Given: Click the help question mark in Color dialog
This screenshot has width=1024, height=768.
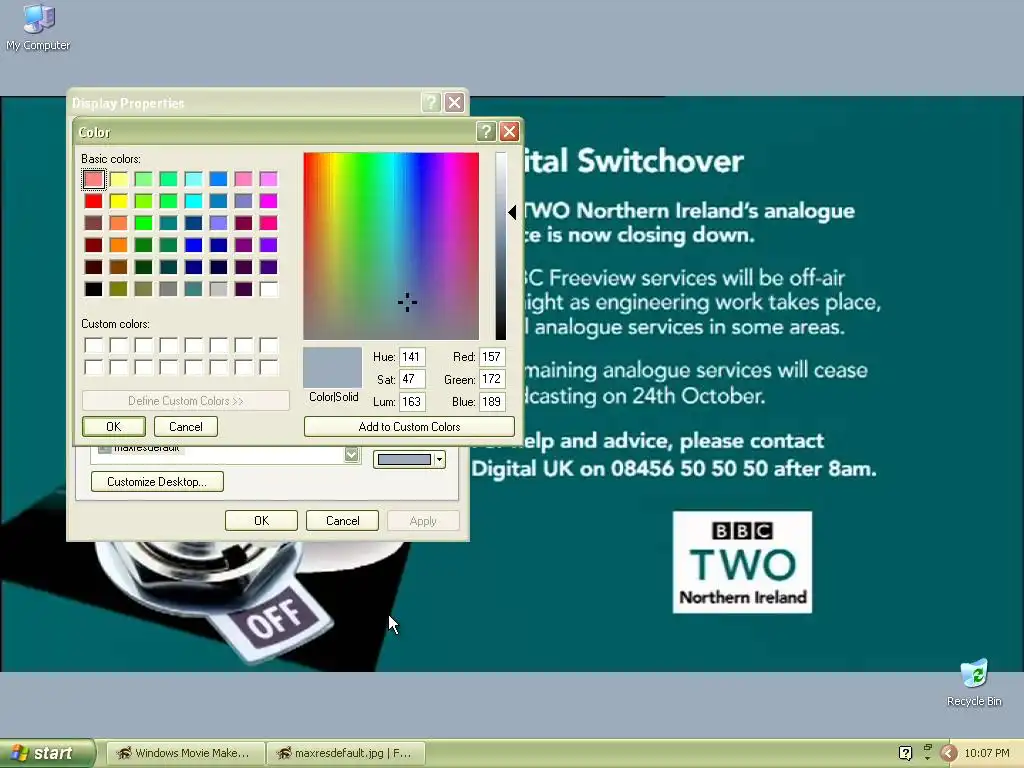Looking at the screenshot, I should [485, 132].
